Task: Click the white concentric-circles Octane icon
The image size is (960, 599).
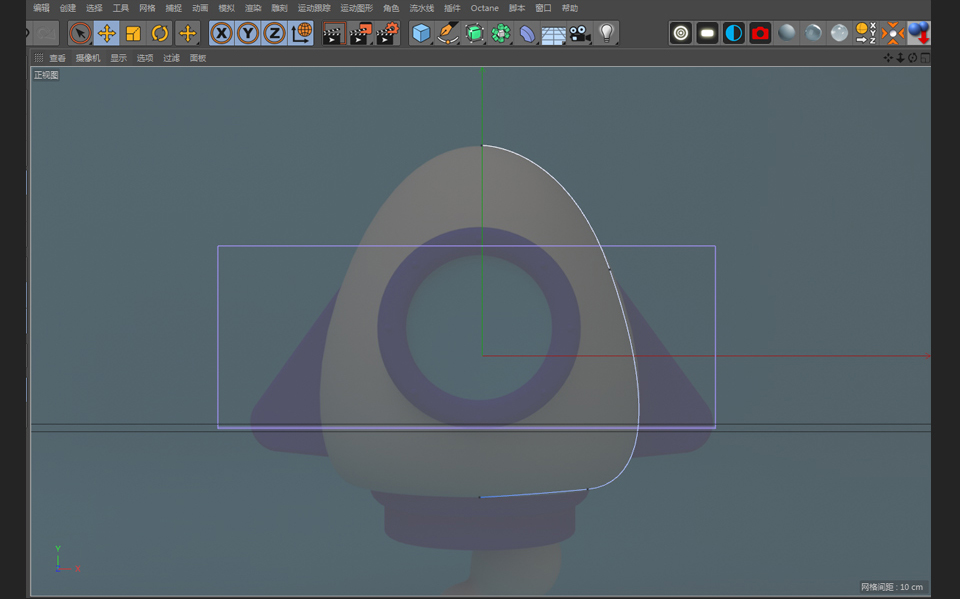Action: [681, 33]
